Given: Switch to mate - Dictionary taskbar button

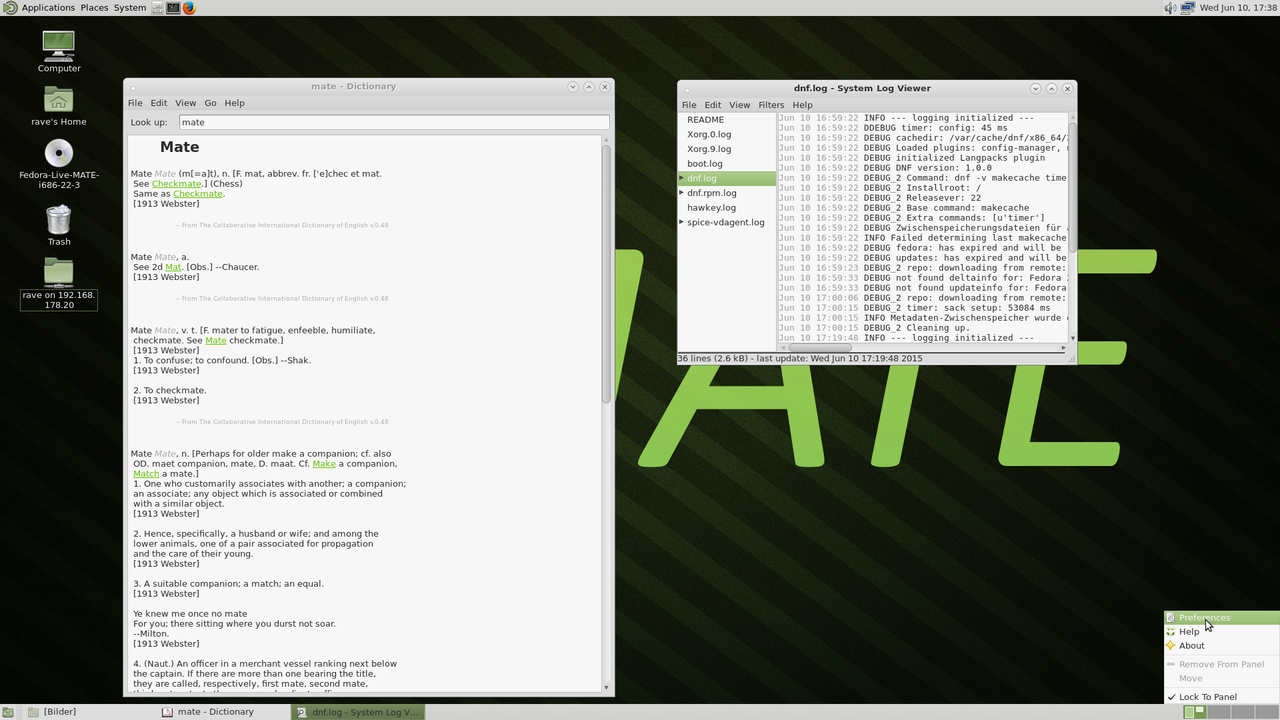Looking at the screenshot, I should (x=215, y=712).
